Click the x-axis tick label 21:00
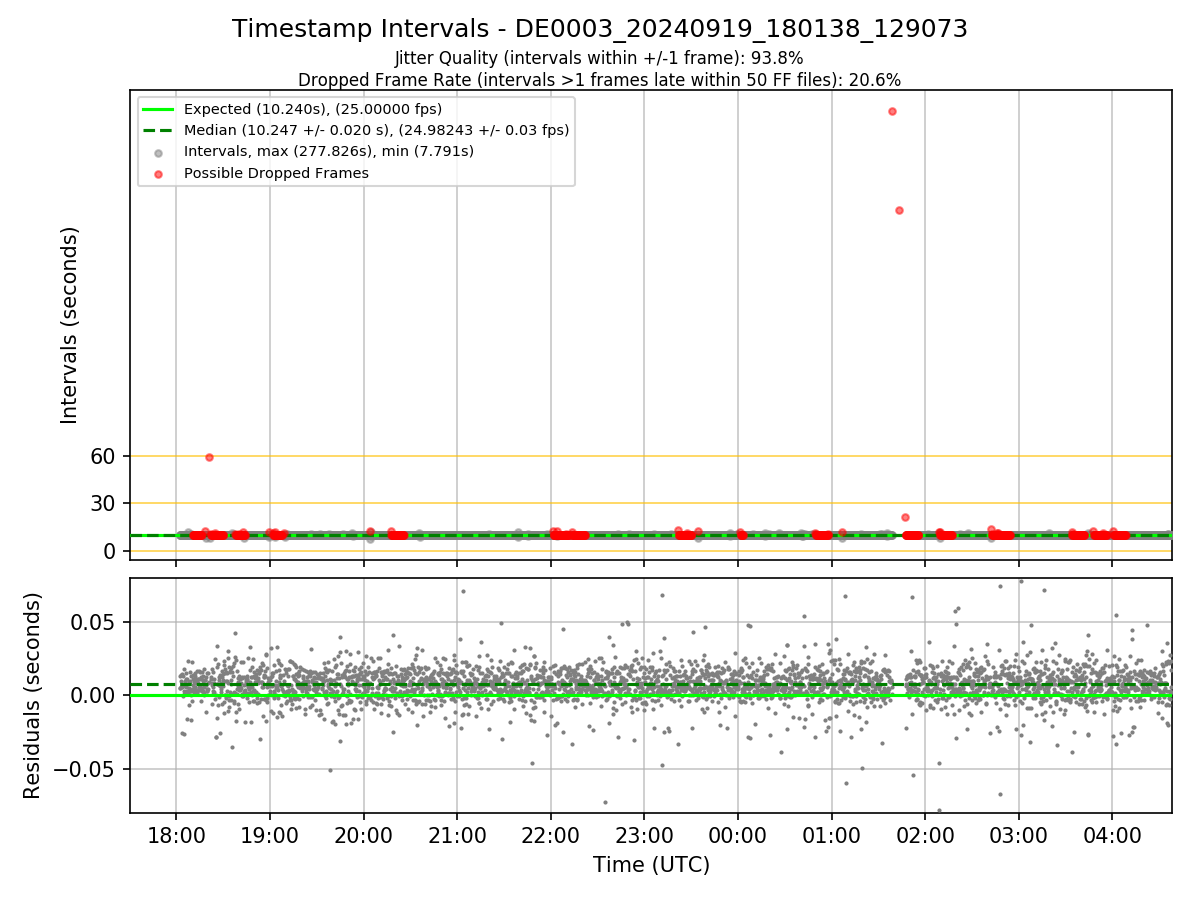The width and height of the screenshot is (1200, 900). click(x=457, y=836)
